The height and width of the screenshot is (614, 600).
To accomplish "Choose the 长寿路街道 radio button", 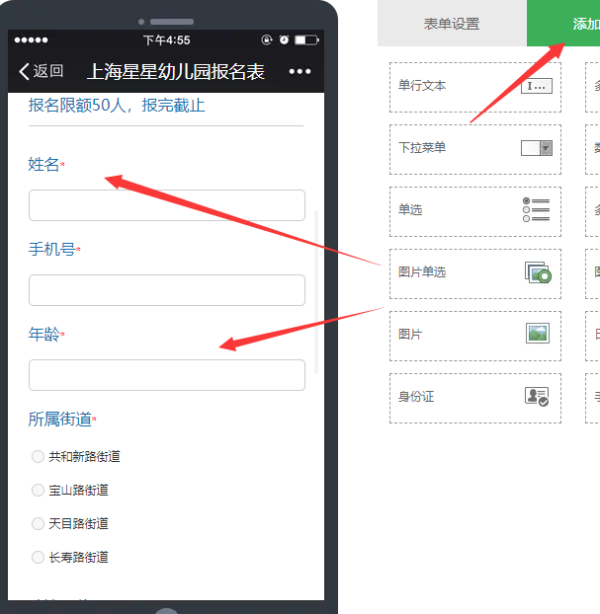I will [38, 557].
